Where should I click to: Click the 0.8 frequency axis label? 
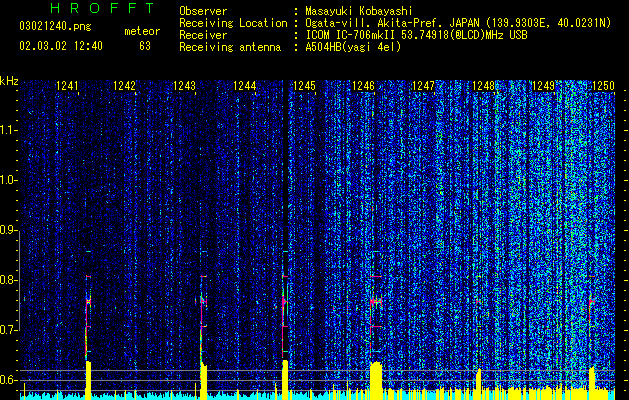(9, 280)
